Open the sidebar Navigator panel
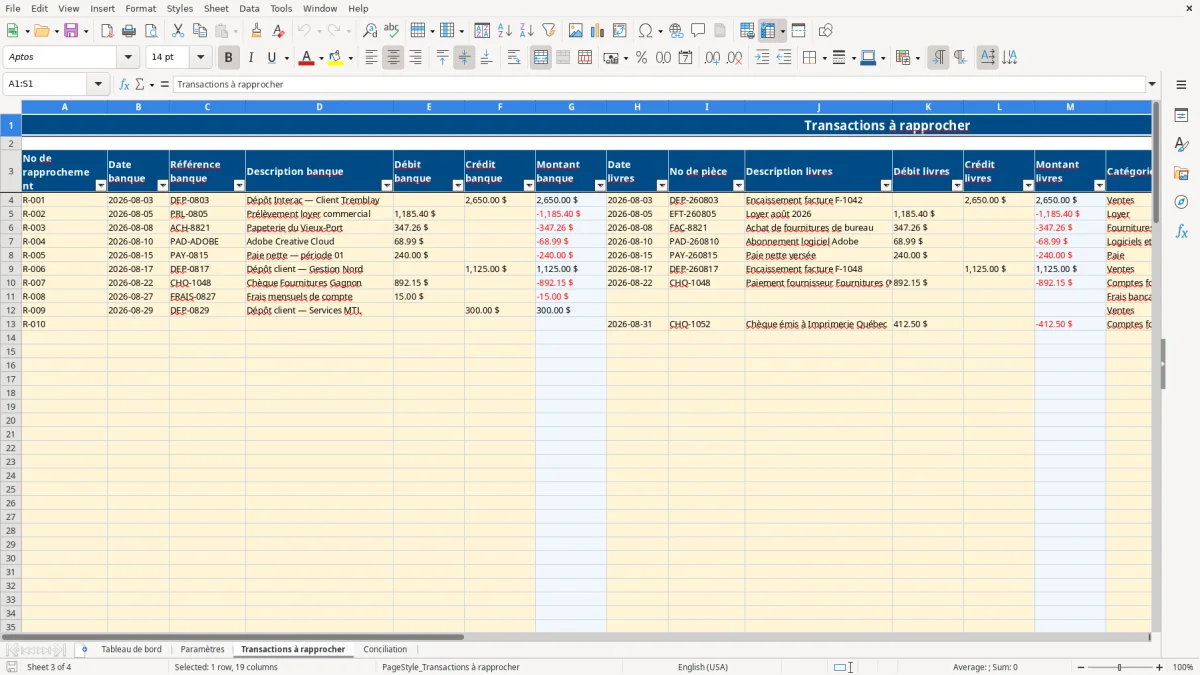Viewport: 1200px width, 675px height. pos(1181,202)
